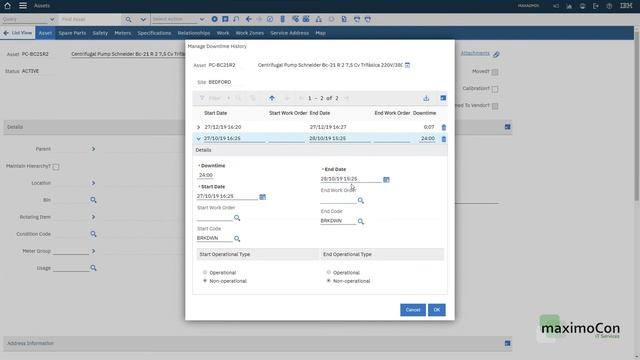
Task: Click the Downtime 24:00 input field
Action: (206, 175)
